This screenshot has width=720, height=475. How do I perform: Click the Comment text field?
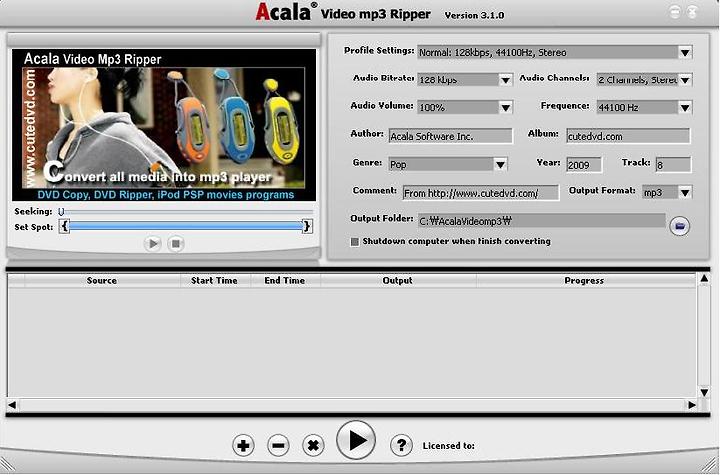coord(481,193)
